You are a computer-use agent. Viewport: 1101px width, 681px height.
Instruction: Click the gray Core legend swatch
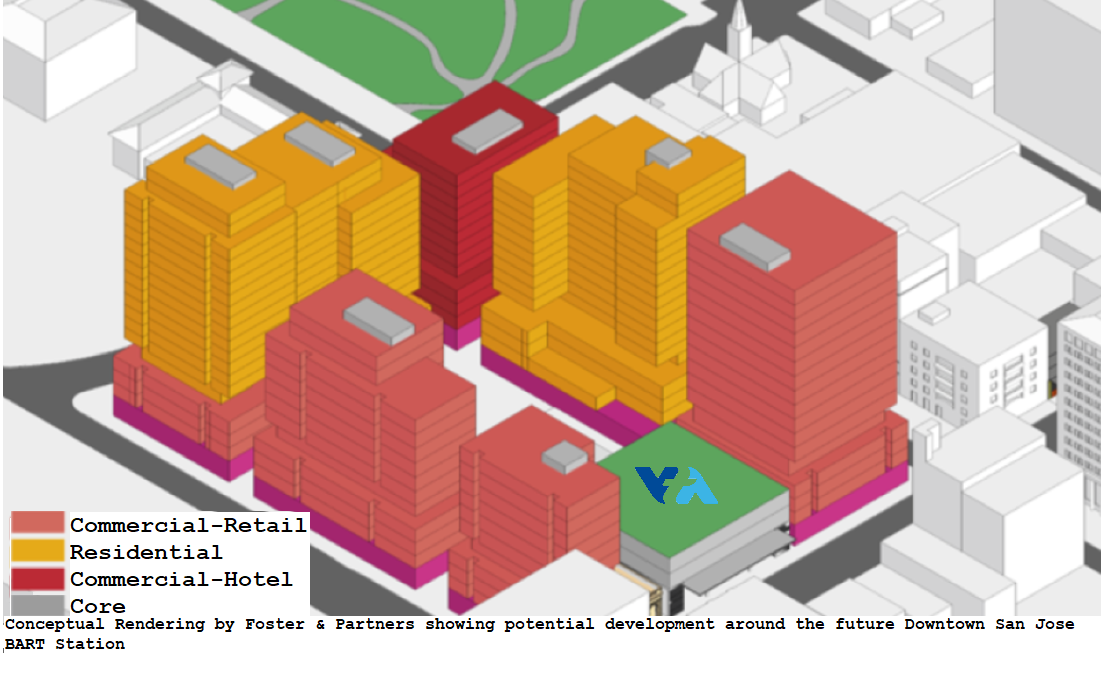tap(38, 604)
